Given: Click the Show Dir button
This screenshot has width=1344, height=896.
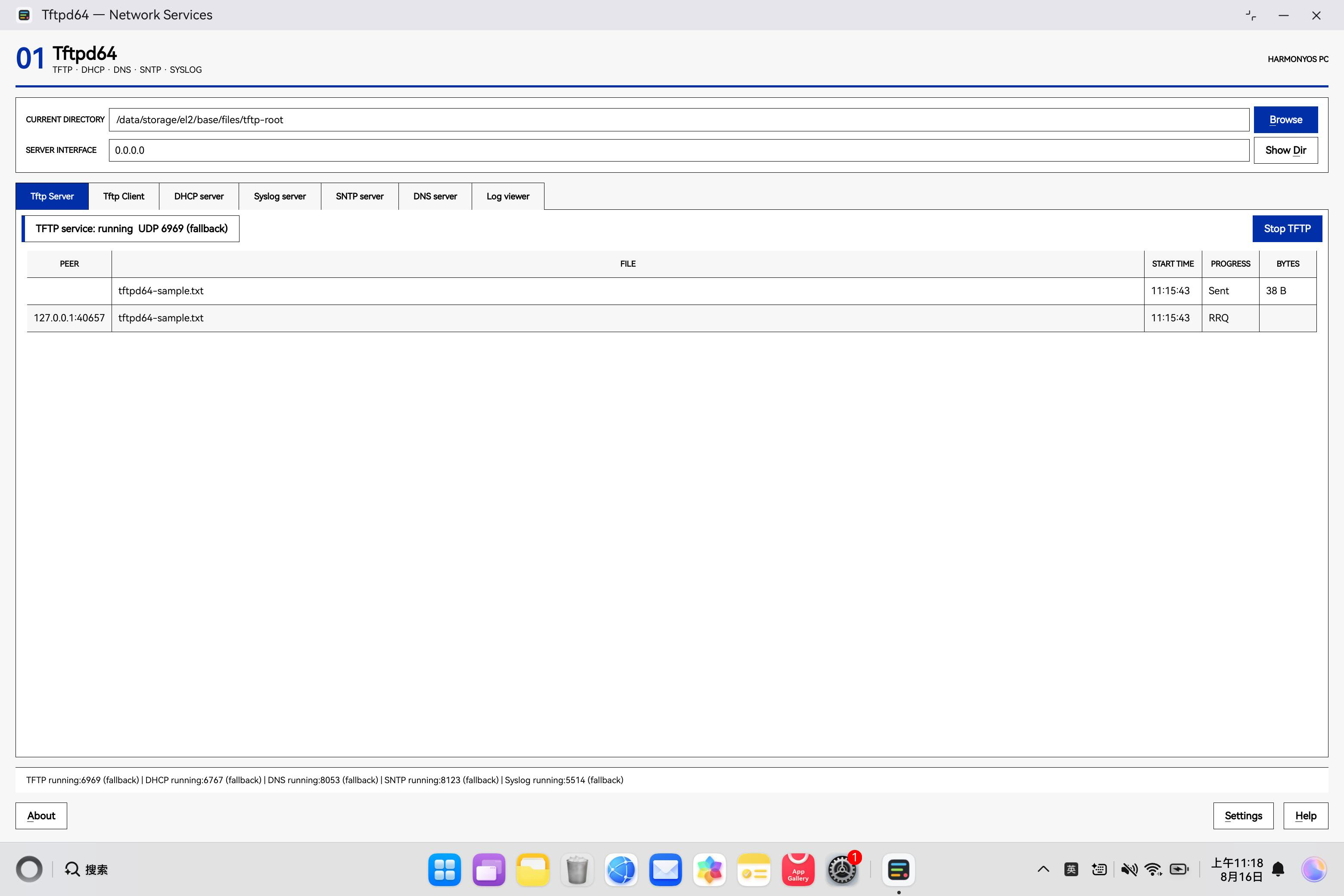Looking at the screenshot, I should pos(1286,150).
